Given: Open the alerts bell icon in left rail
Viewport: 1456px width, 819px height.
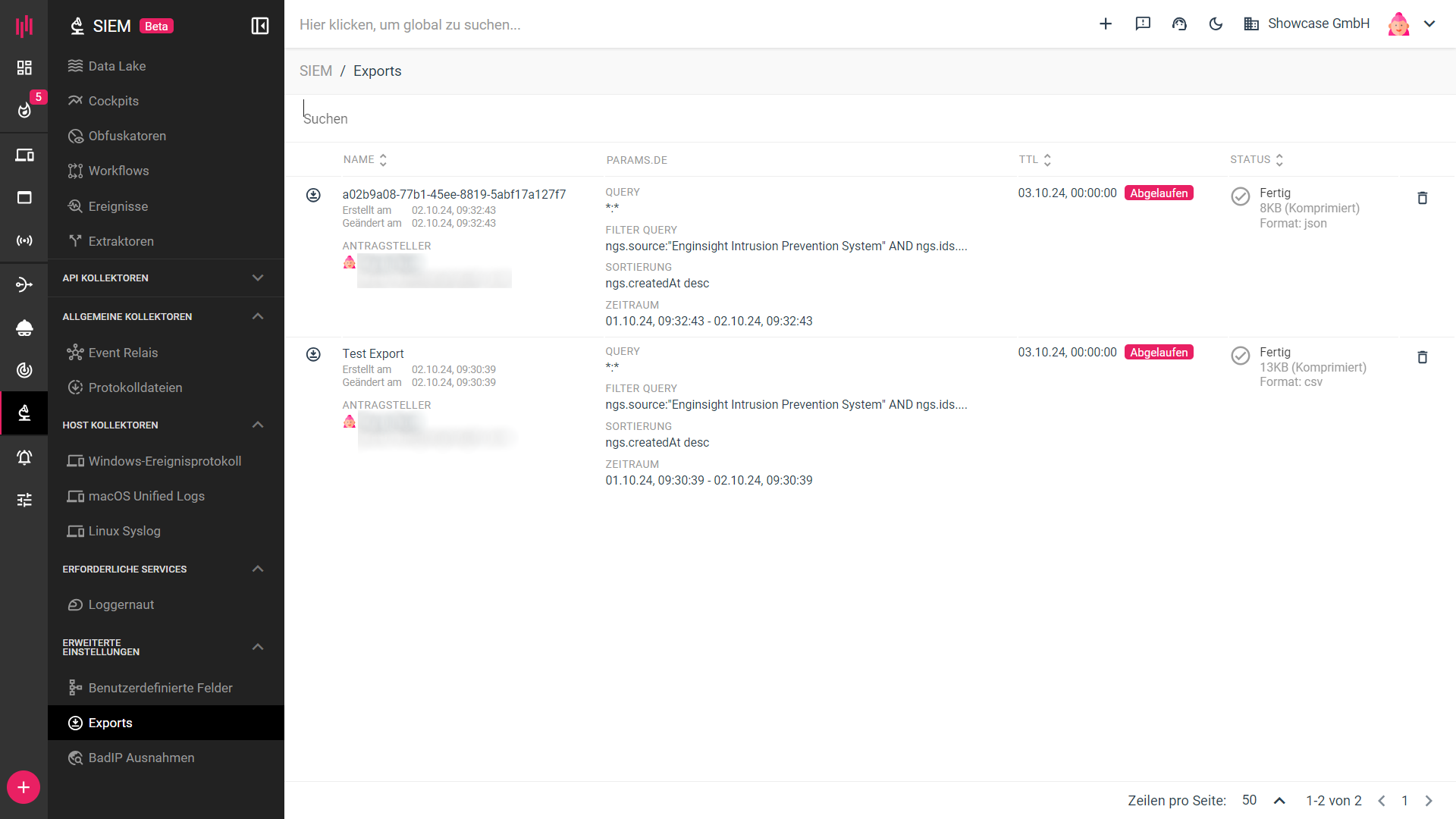Looking at the screenshot, I should [24, 457].
